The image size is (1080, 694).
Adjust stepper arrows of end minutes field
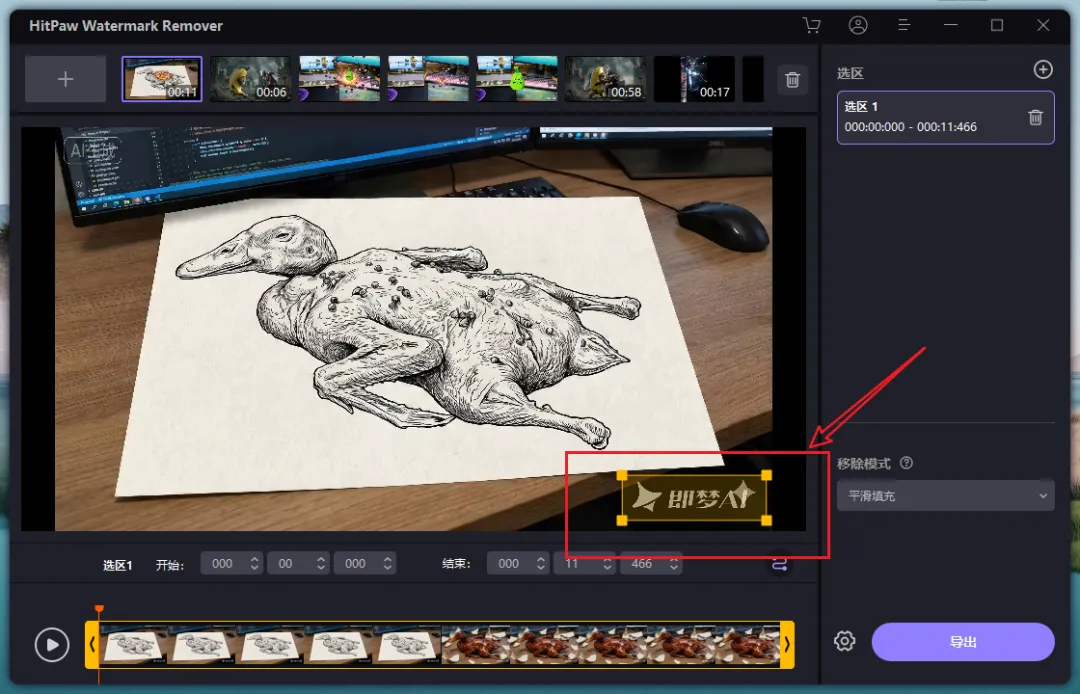[541, 563]
